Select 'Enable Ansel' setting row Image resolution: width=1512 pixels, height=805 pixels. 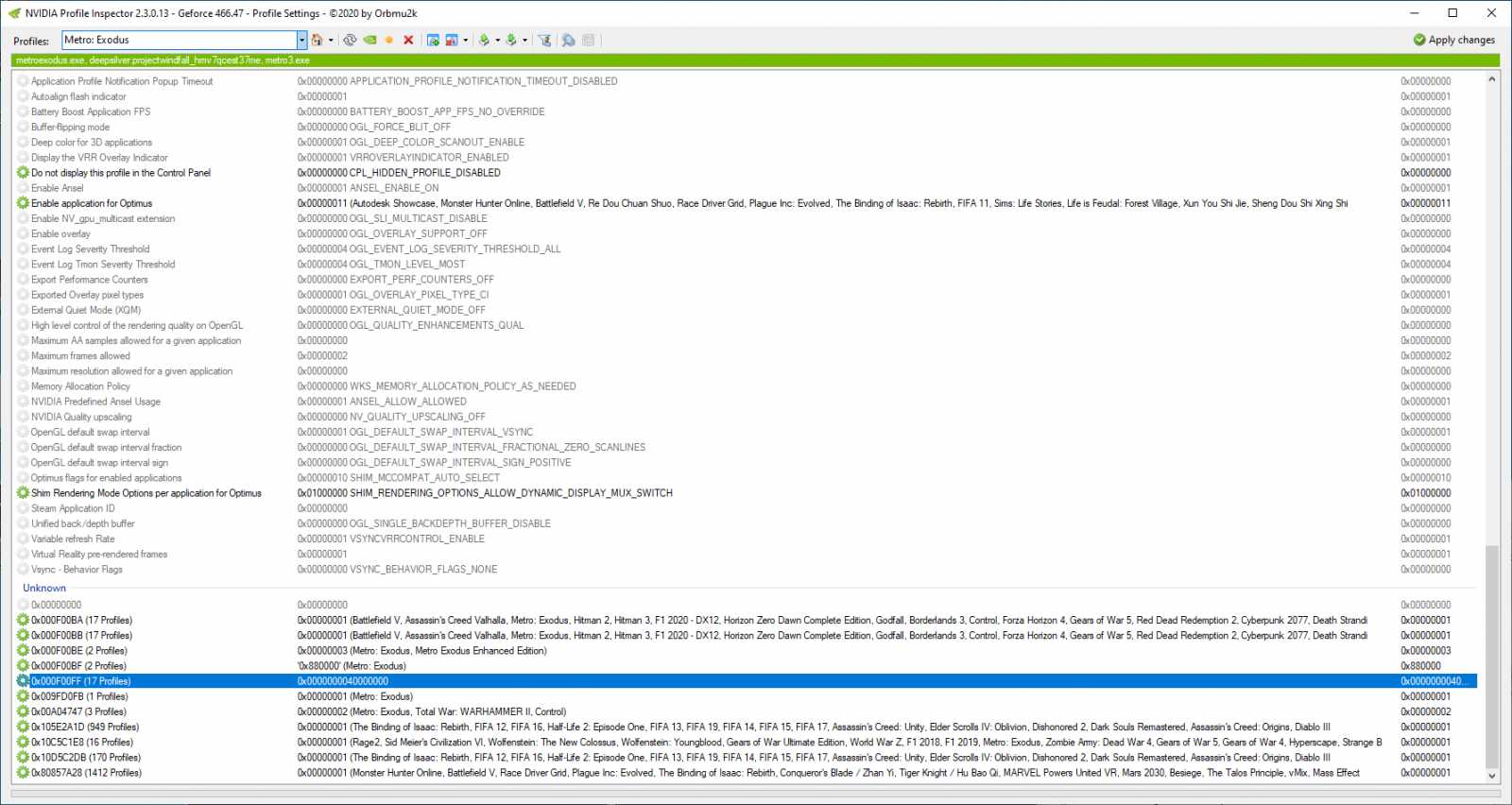pyautogui.click(x=747, y=188)
